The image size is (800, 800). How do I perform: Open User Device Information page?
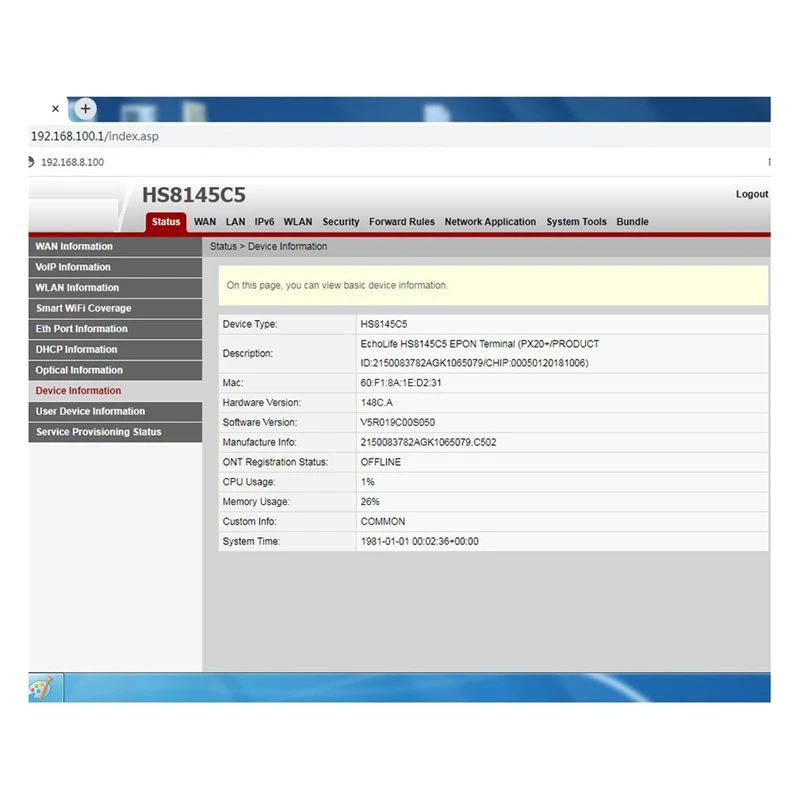pos(115,411)
